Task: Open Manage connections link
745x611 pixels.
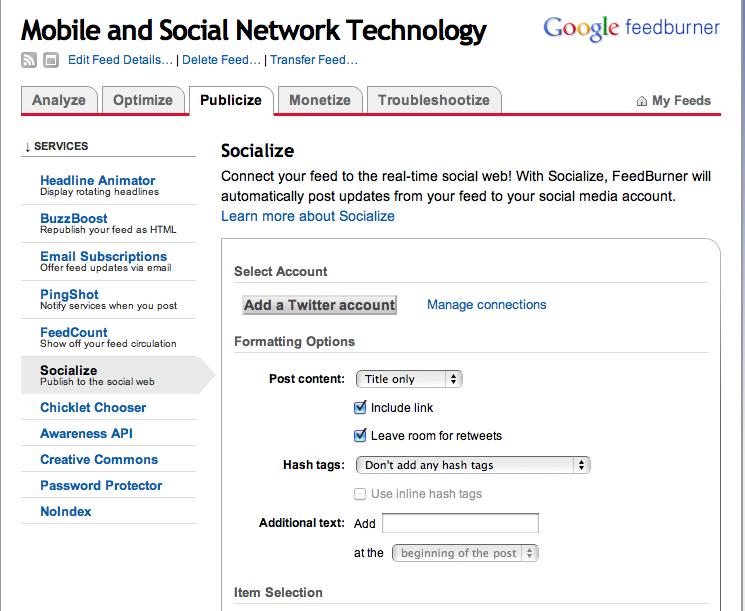Action: pos(486,305)
